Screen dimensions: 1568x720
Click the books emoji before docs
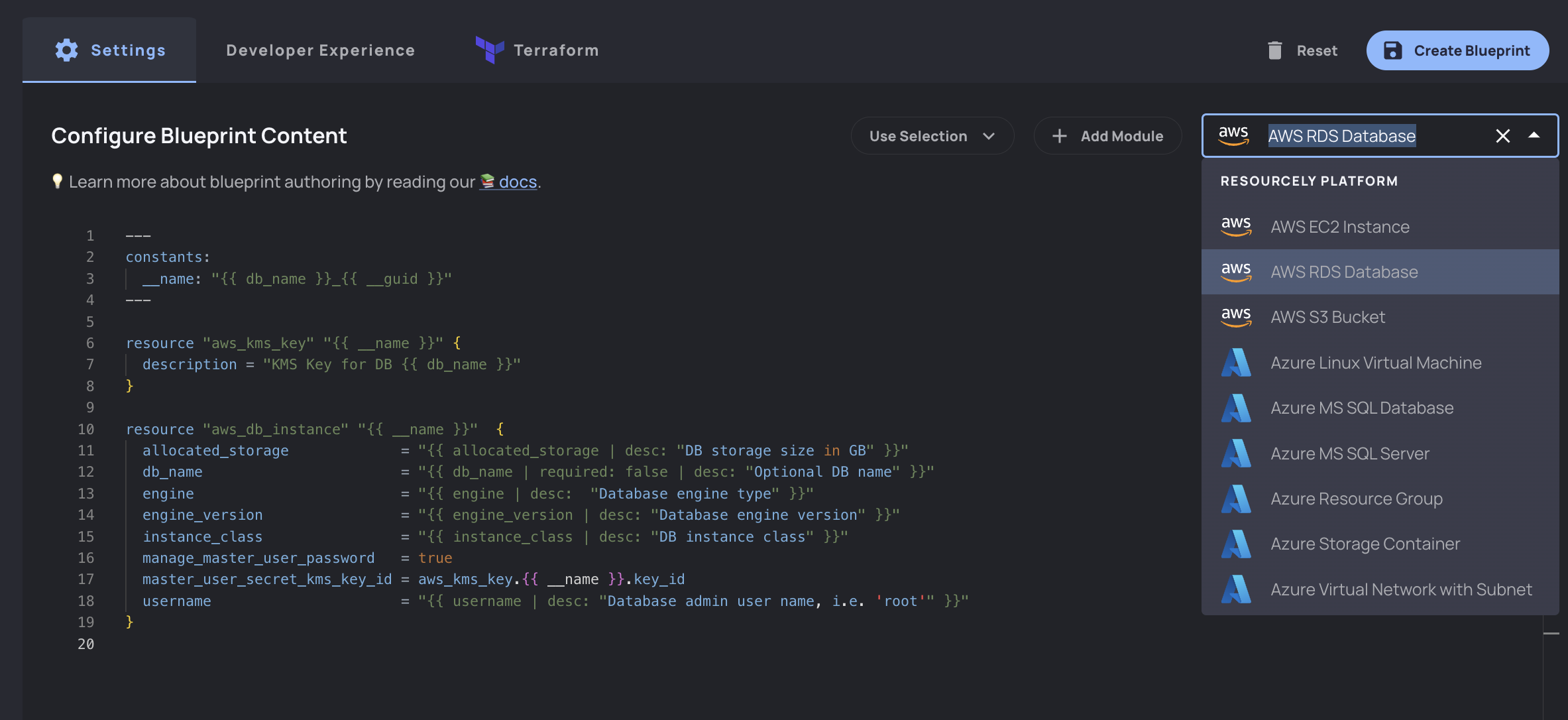488,181
